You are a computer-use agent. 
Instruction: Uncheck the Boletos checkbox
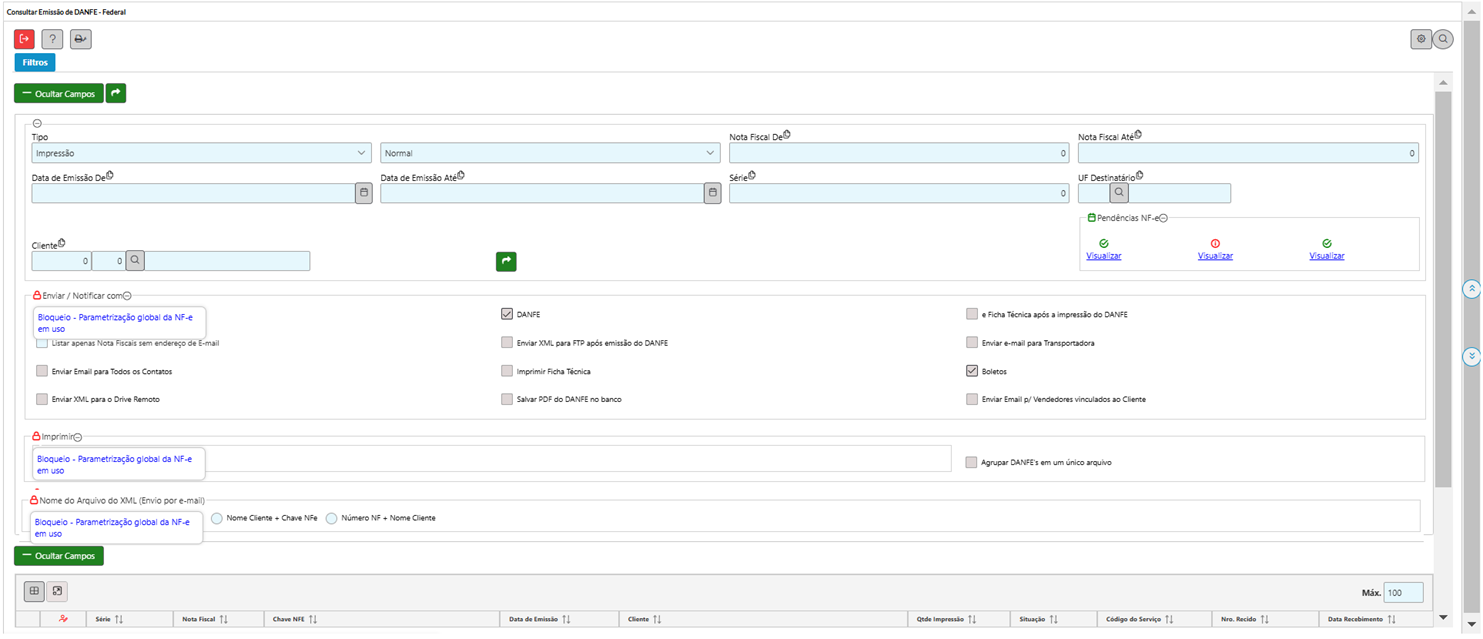(x=972, y=371)
